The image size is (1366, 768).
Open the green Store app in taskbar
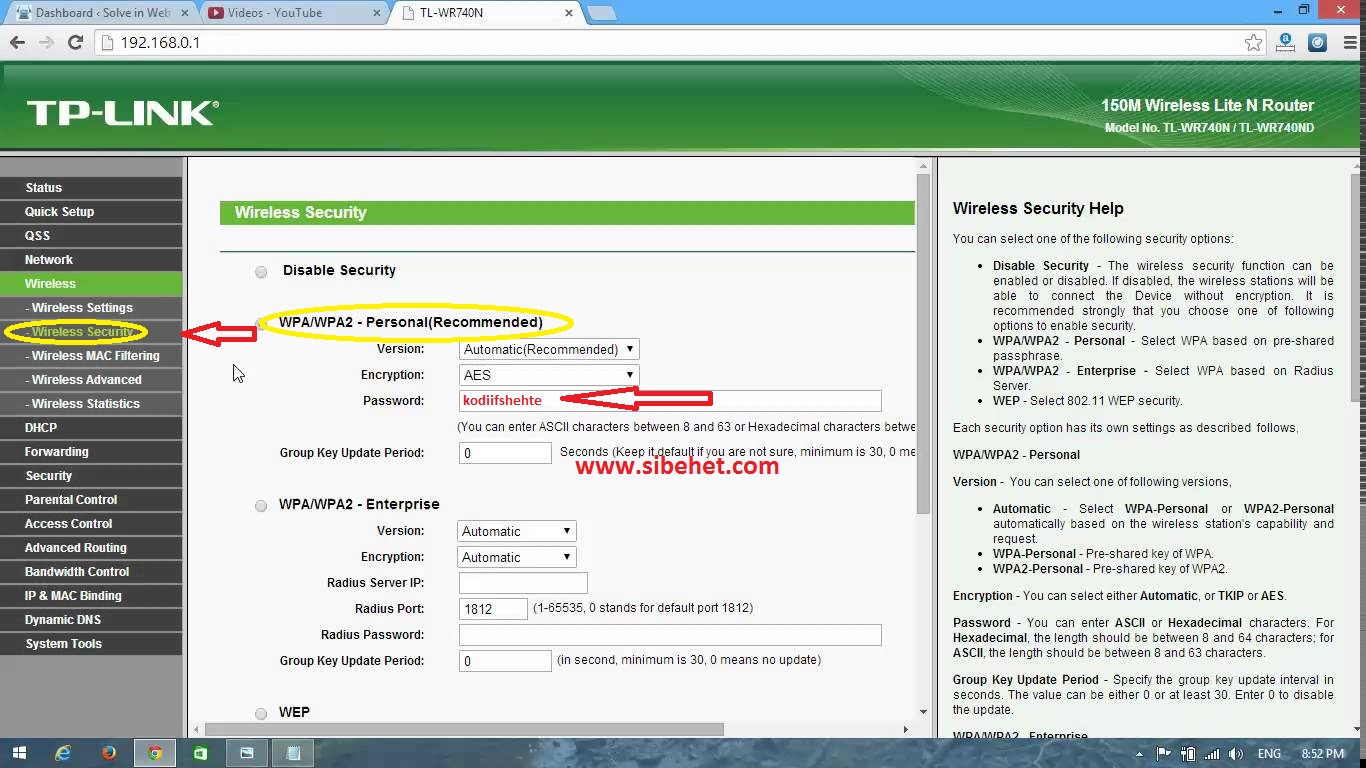click(x=201, y=753)
